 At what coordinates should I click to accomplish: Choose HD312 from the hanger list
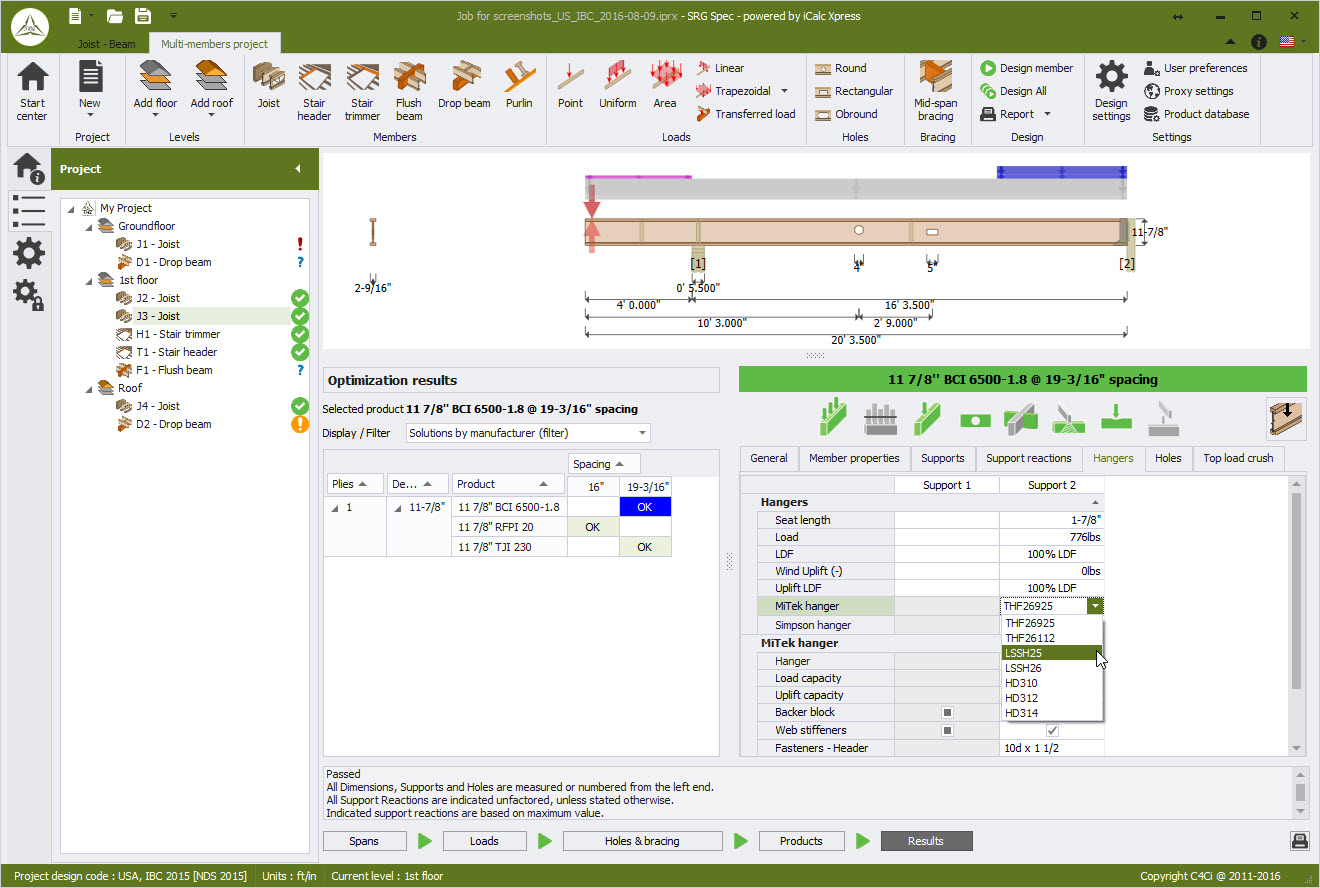click(x=1052, y=698)
